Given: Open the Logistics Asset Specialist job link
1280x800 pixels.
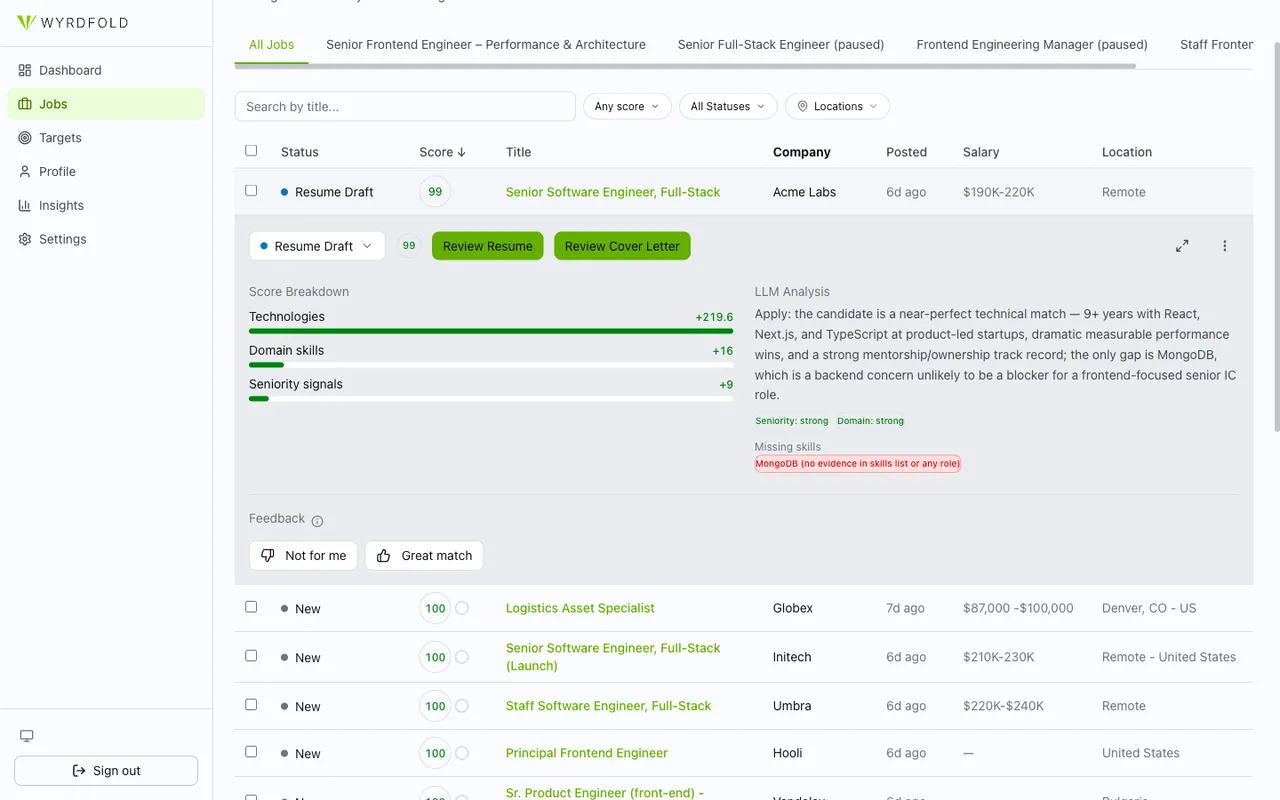Looking at the screenshot, I should (580, 608).
